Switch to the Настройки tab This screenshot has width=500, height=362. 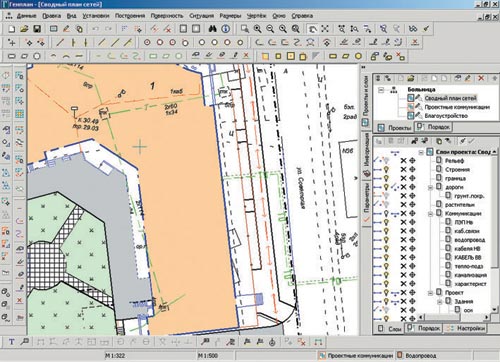tap(466, 328)
